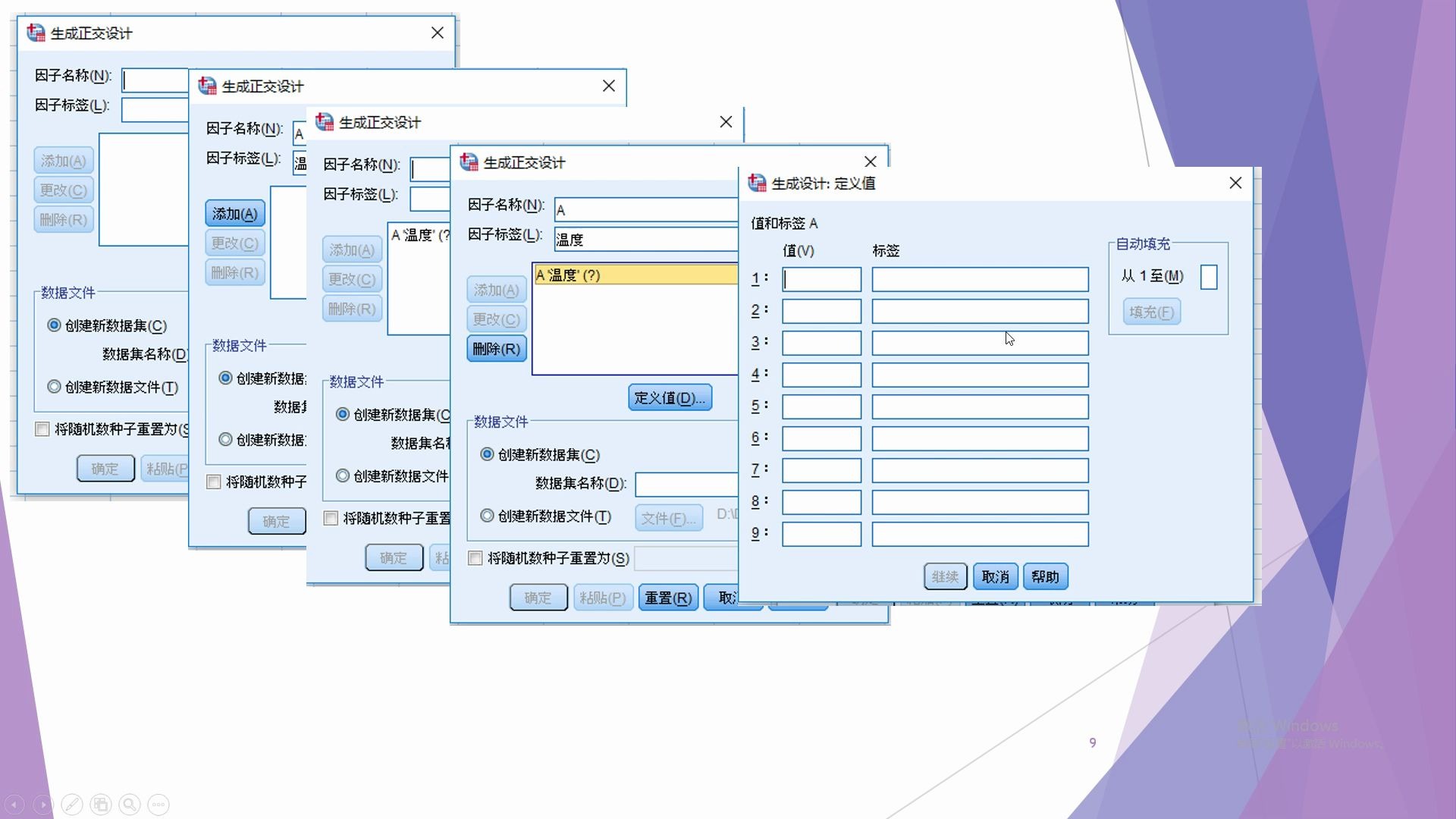Select list item A '温度' (?) in fourth dialog
The width and height of the screenshot is (1456, 819).
tap(635, 275)
